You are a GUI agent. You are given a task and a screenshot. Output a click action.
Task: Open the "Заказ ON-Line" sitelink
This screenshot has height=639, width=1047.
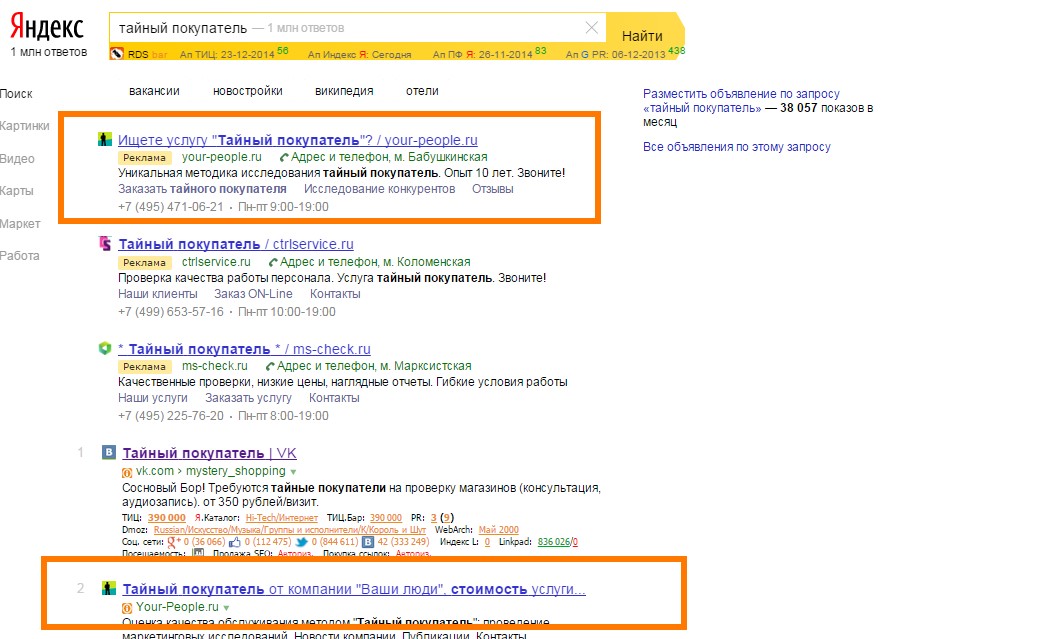(253, 294)
